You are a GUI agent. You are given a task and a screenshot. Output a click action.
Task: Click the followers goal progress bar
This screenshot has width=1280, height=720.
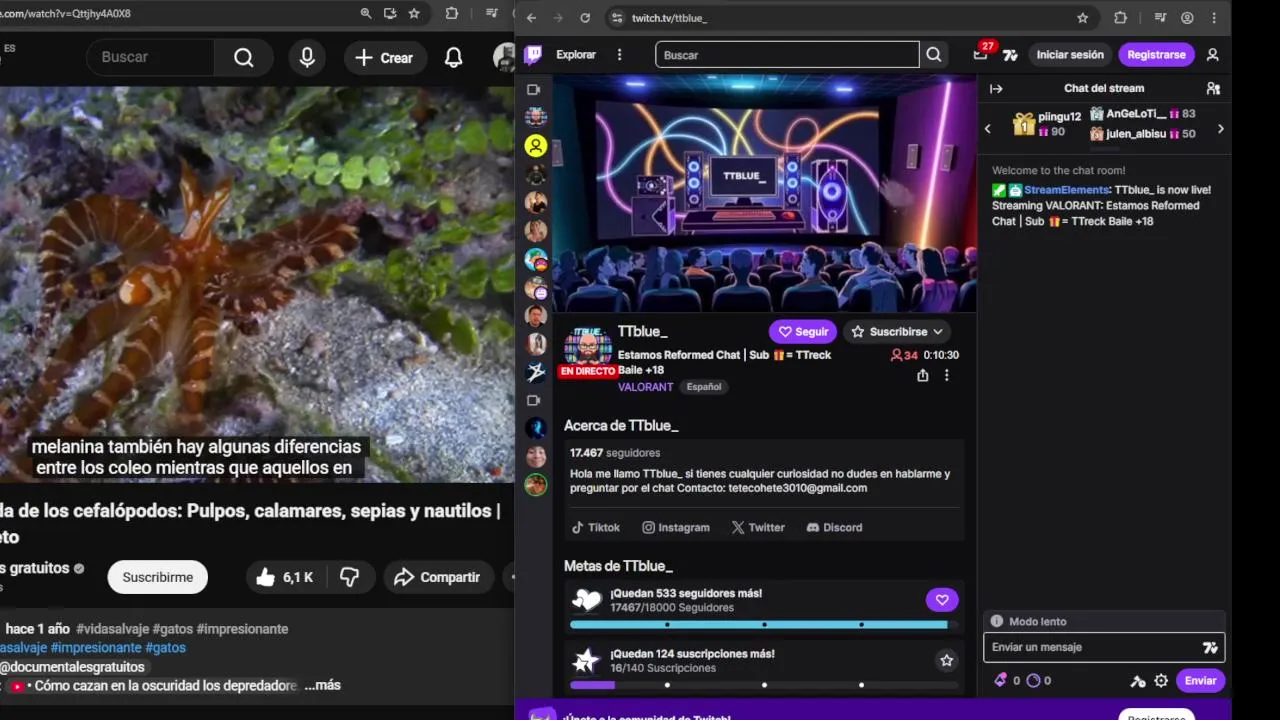coord(764,625)
